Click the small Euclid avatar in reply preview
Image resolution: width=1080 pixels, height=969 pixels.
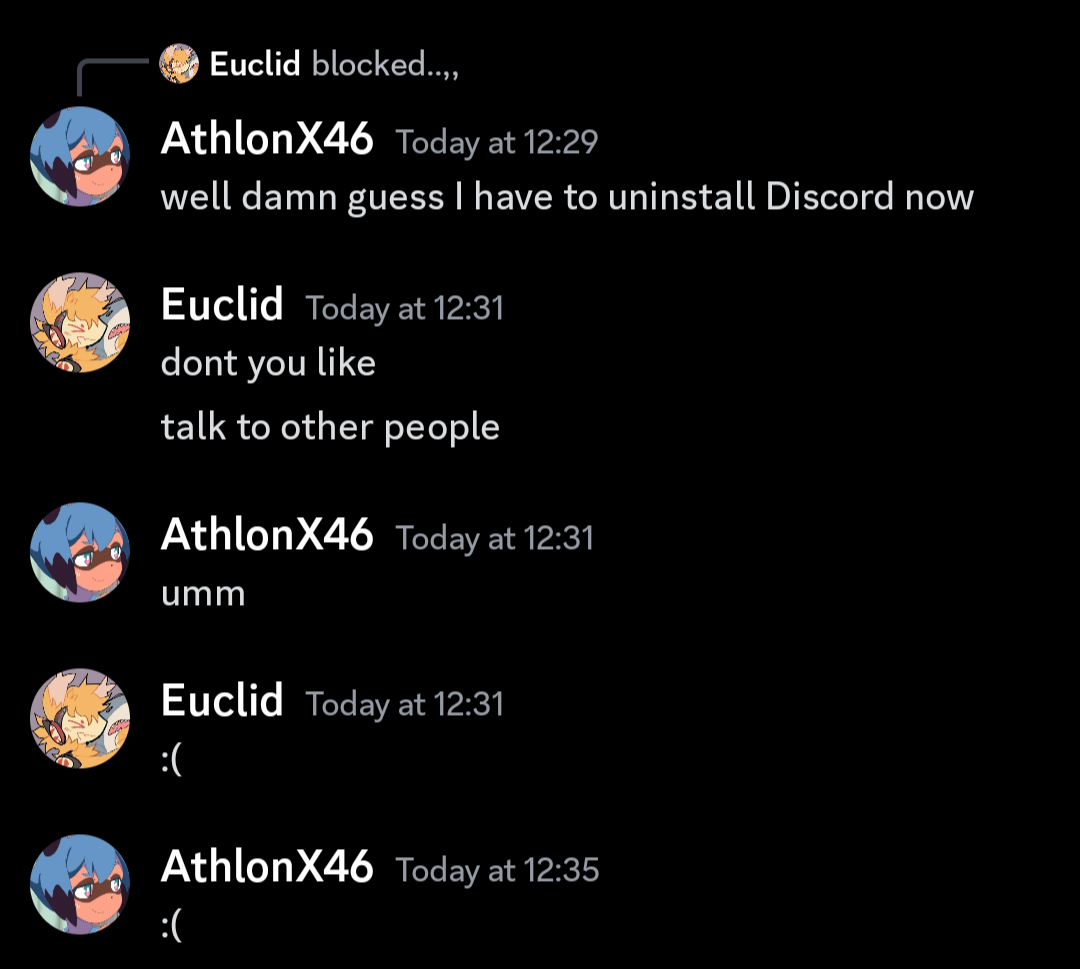[179, 65]
